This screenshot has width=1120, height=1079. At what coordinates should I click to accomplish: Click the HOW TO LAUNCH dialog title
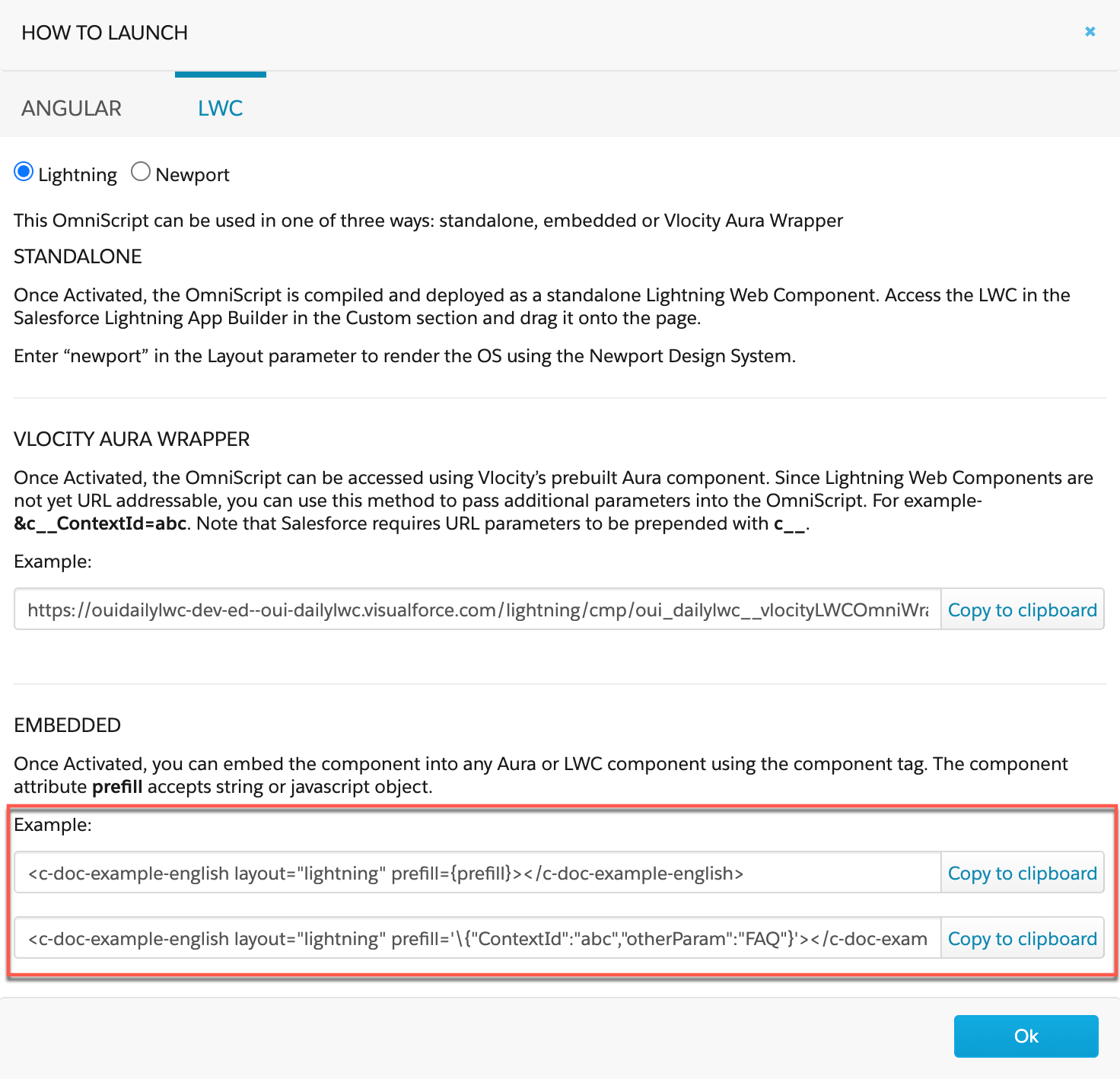(105, 33)
